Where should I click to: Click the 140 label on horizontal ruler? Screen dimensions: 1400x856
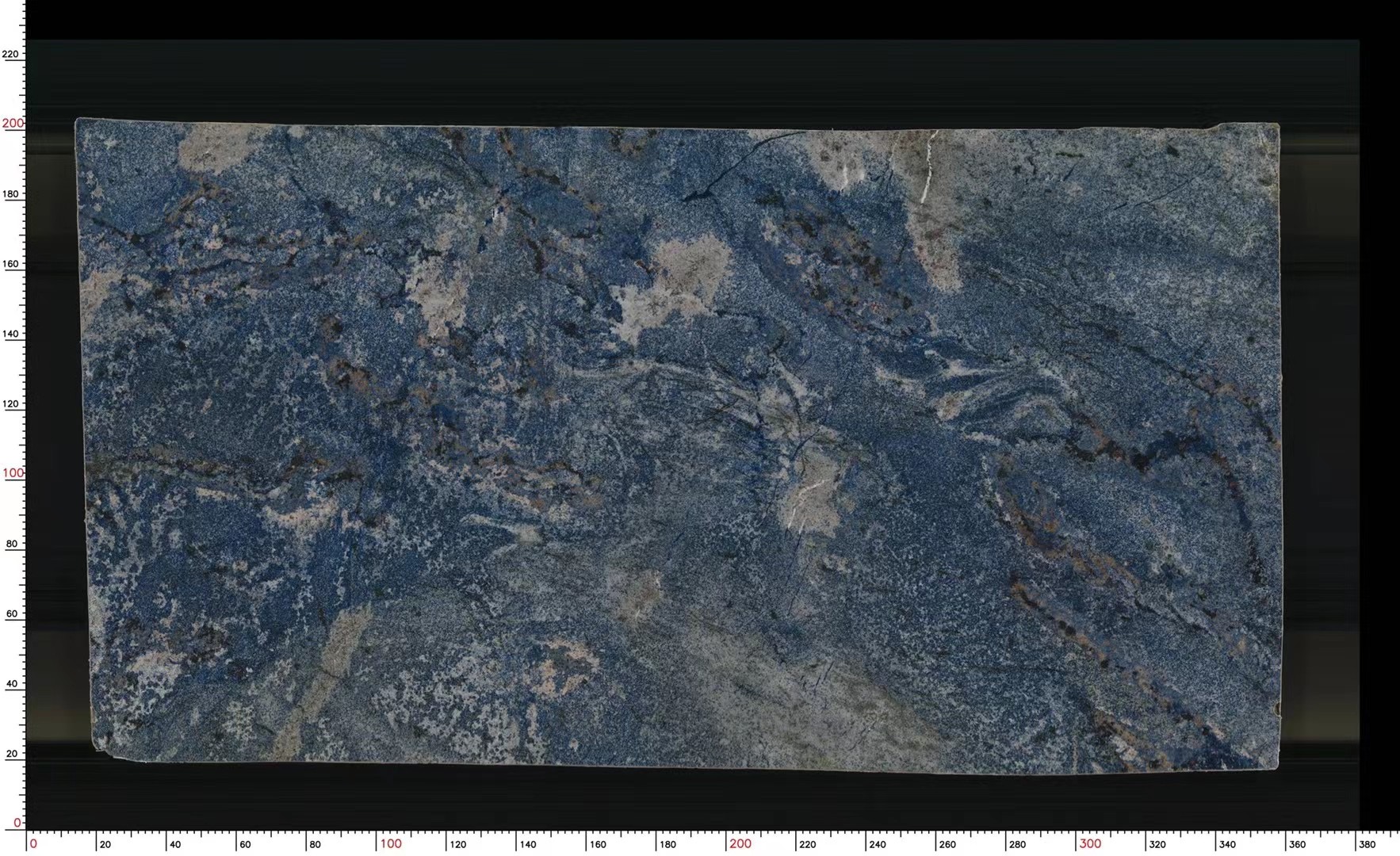click(x=528, y=845)
